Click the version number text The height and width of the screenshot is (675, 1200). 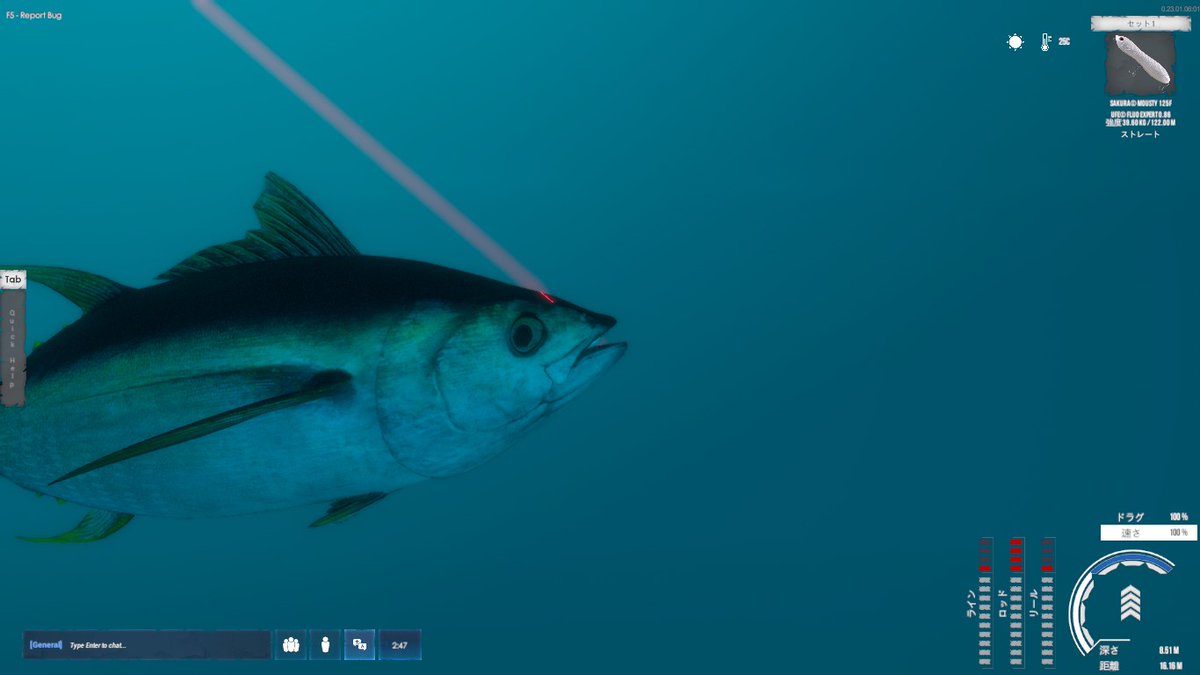pyautogui.click(x=1180, y=8)
